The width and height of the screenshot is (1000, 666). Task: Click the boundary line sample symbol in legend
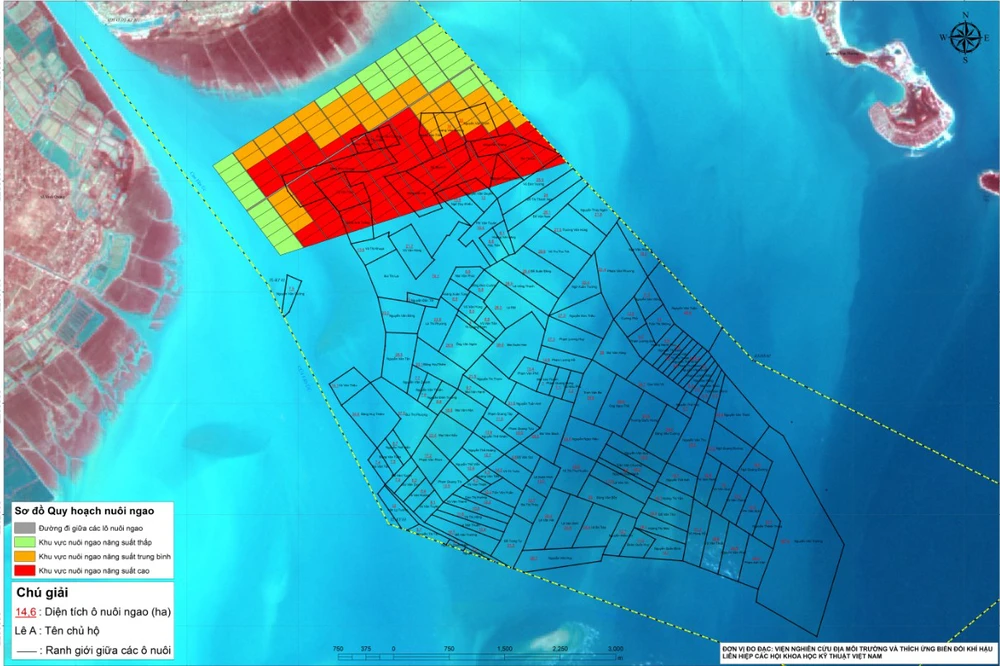pos(26,651)
